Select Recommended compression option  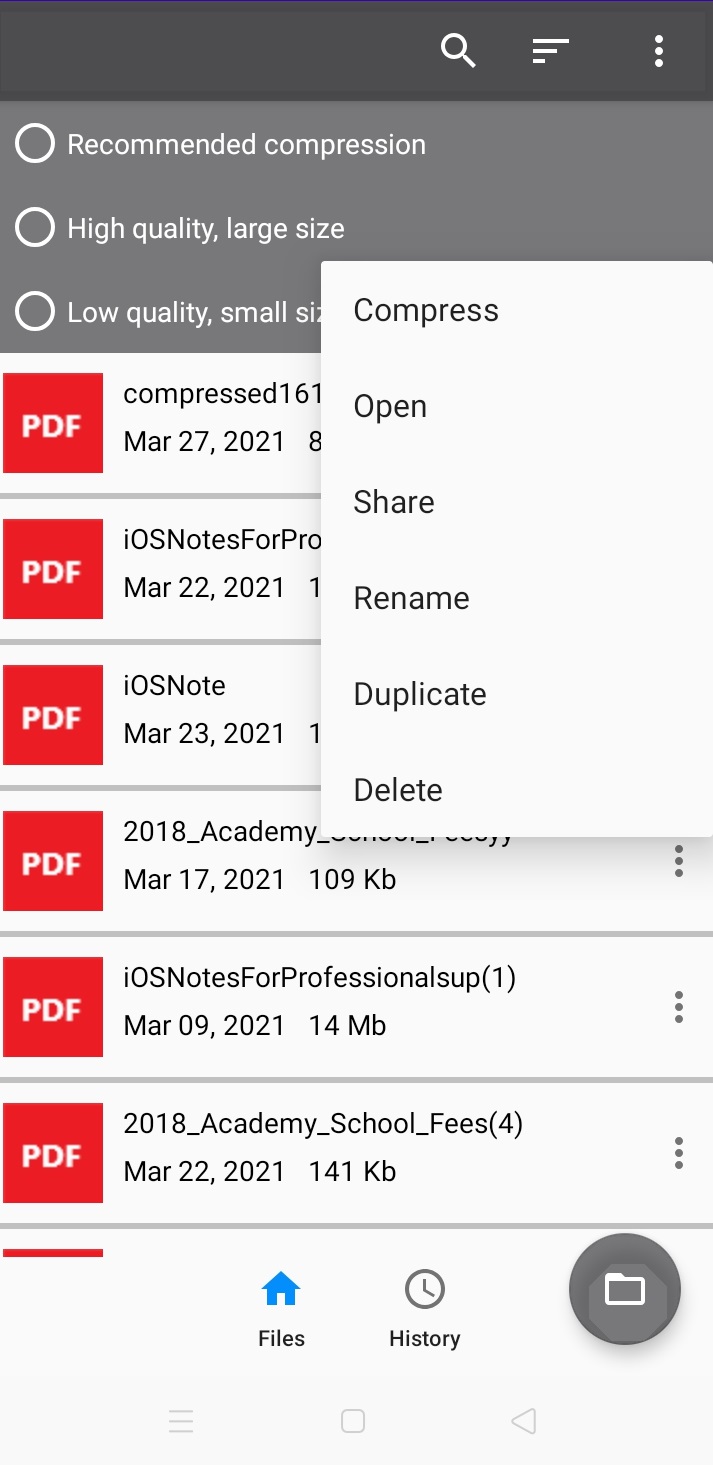coord(35,144)
